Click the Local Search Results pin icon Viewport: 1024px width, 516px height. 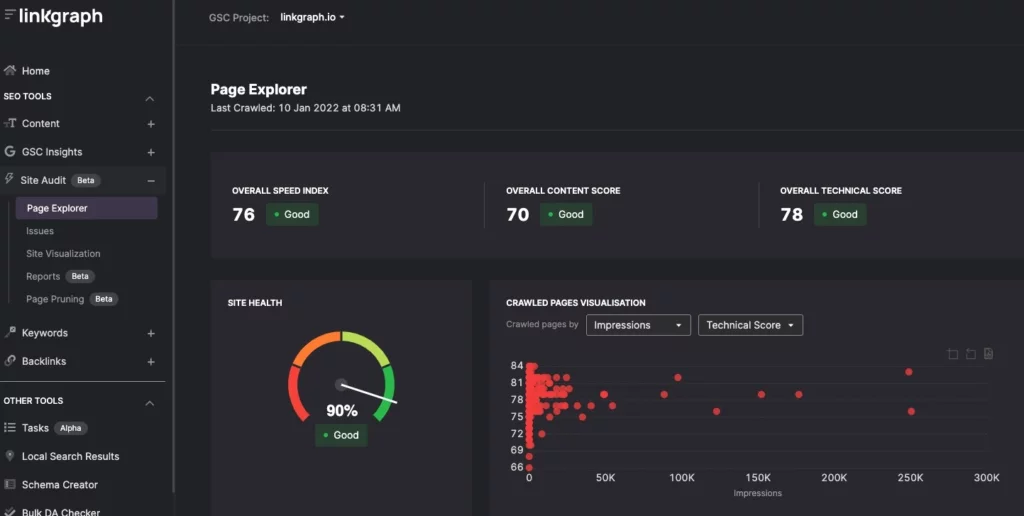pyautogui.click(x=10, y=456)
